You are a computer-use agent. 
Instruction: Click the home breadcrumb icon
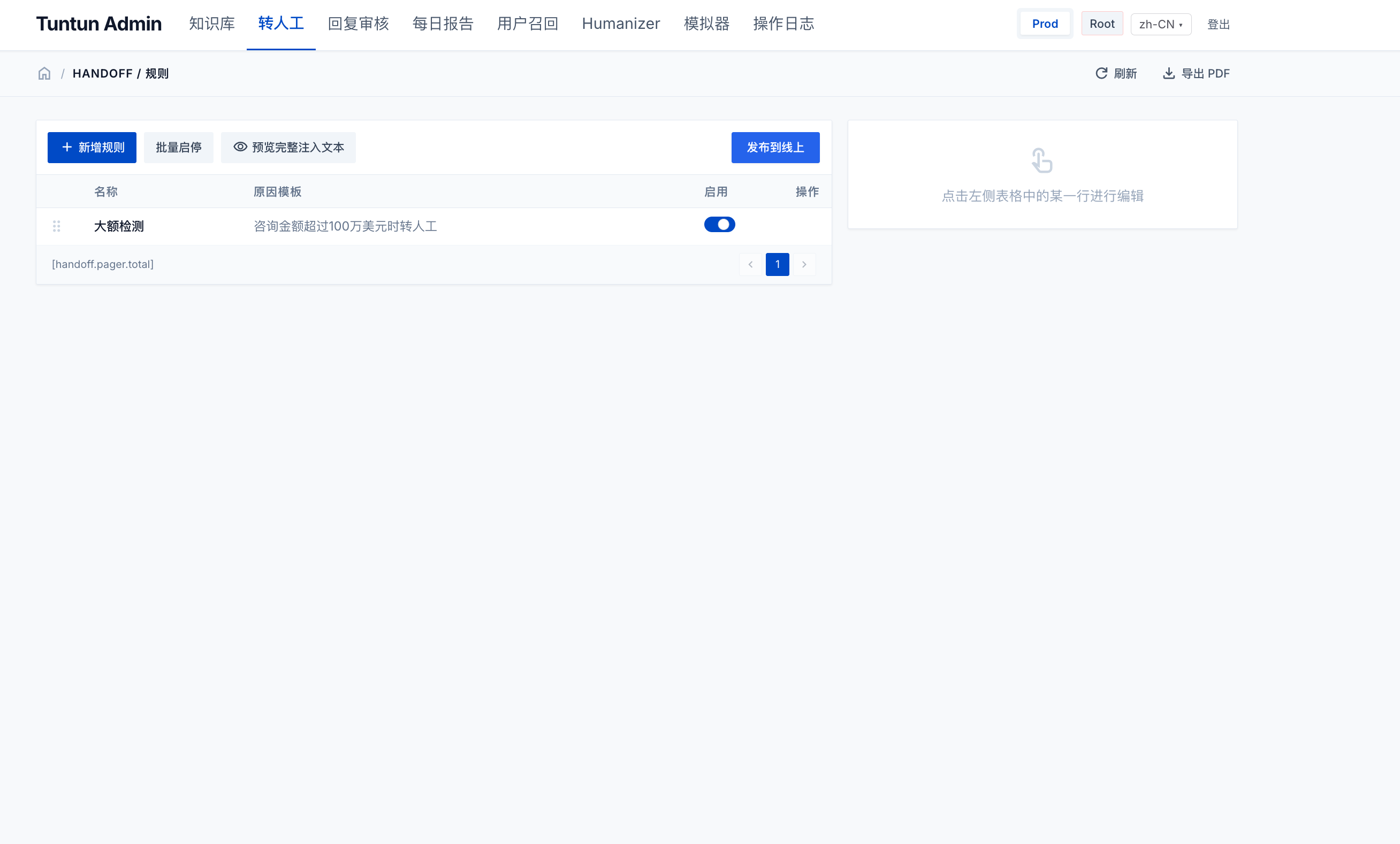44,73
